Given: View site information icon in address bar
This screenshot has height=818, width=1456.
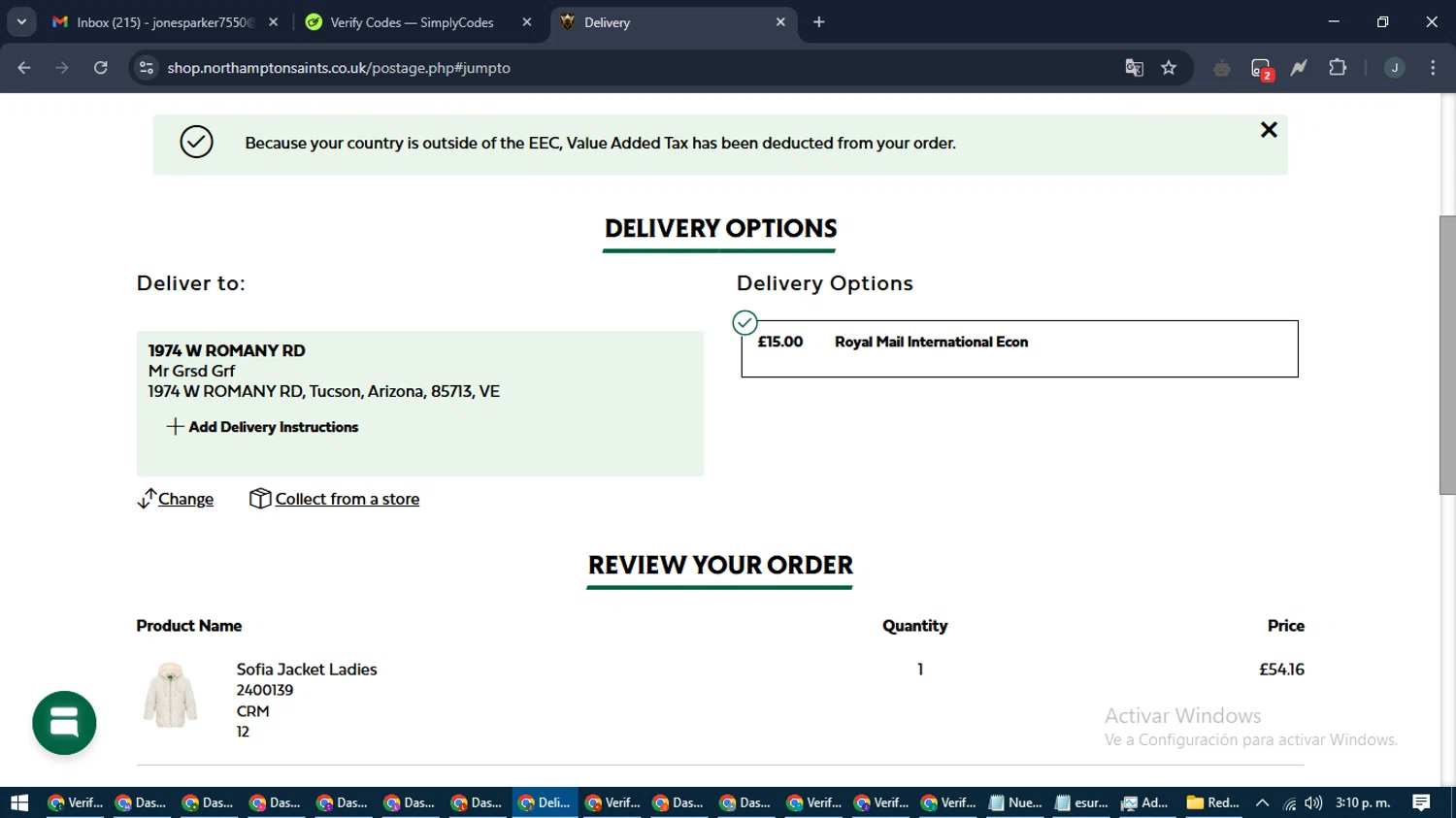Looking at the screenshot, I should pos(147,68).
